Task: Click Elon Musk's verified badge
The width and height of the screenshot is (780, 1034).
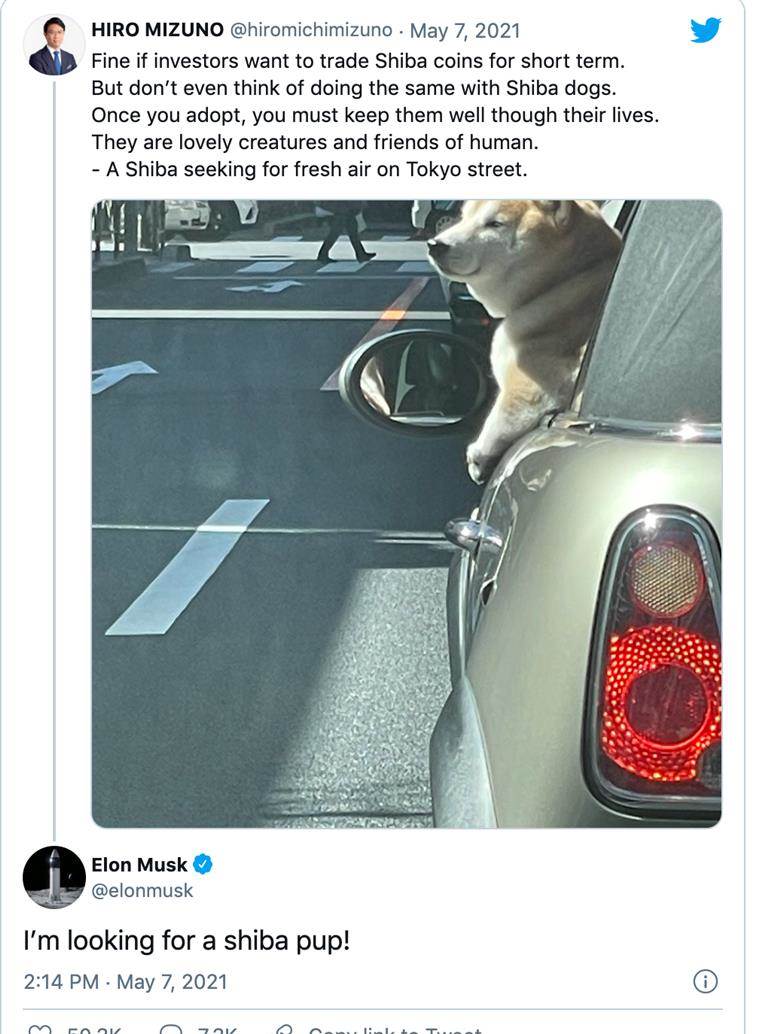Action: point(202,864)
